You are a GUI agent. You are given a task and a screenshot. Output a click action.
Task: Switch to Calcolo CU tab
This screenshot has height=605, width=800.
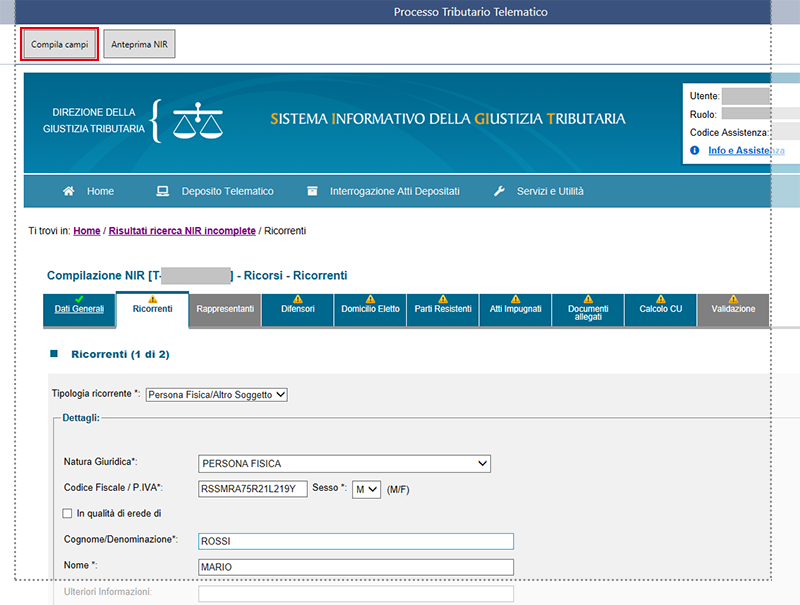pyautogui.click(x=661, y=310)
